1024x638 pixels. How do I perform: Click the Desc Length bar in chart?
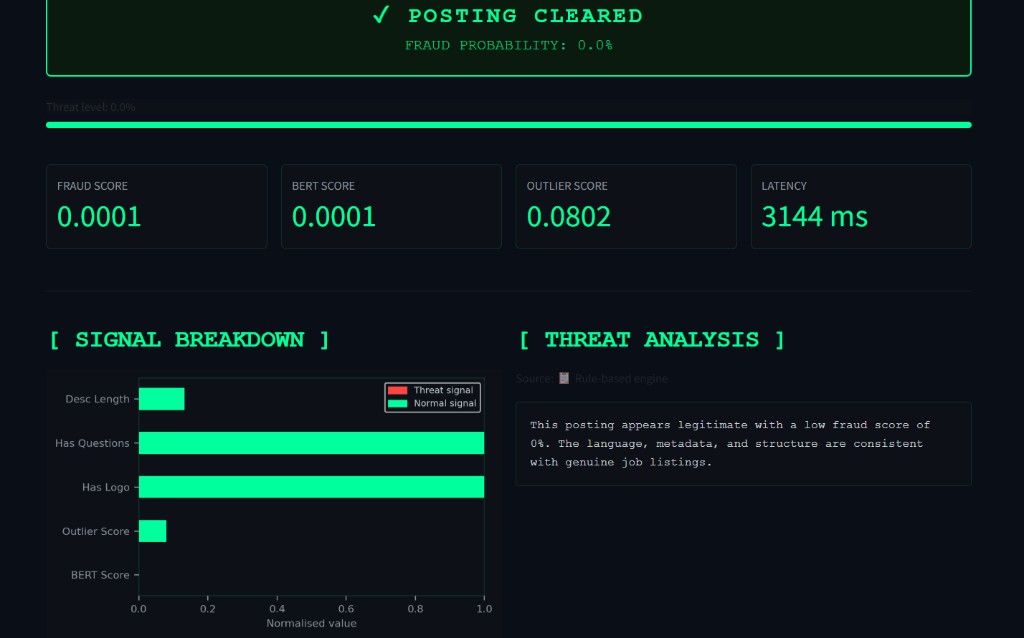(162, 399)
